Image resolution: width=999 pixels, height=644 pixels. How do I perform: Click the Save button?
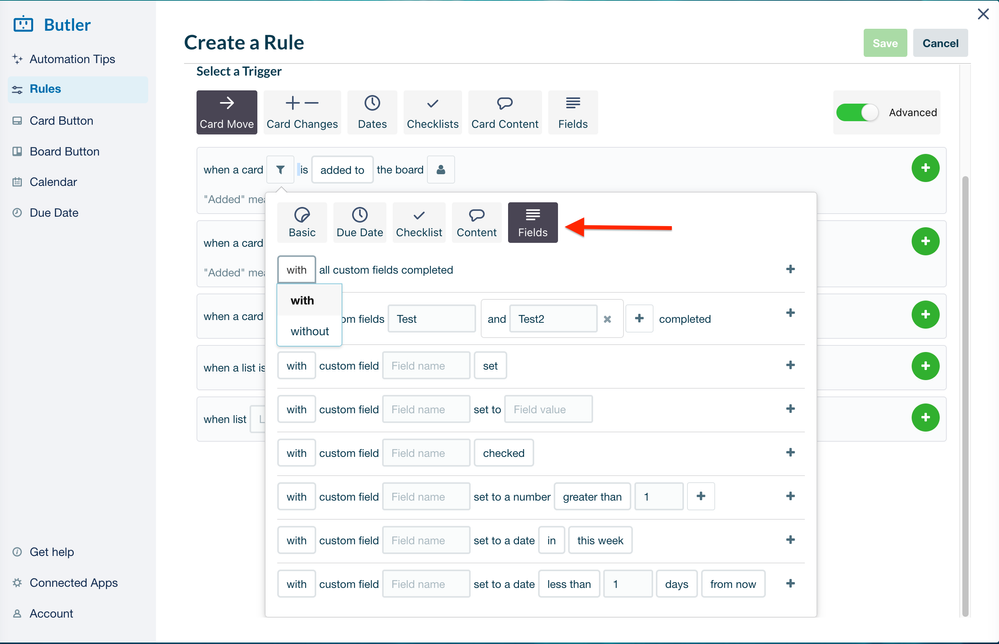pyautogui.click(x=885, y=43)
